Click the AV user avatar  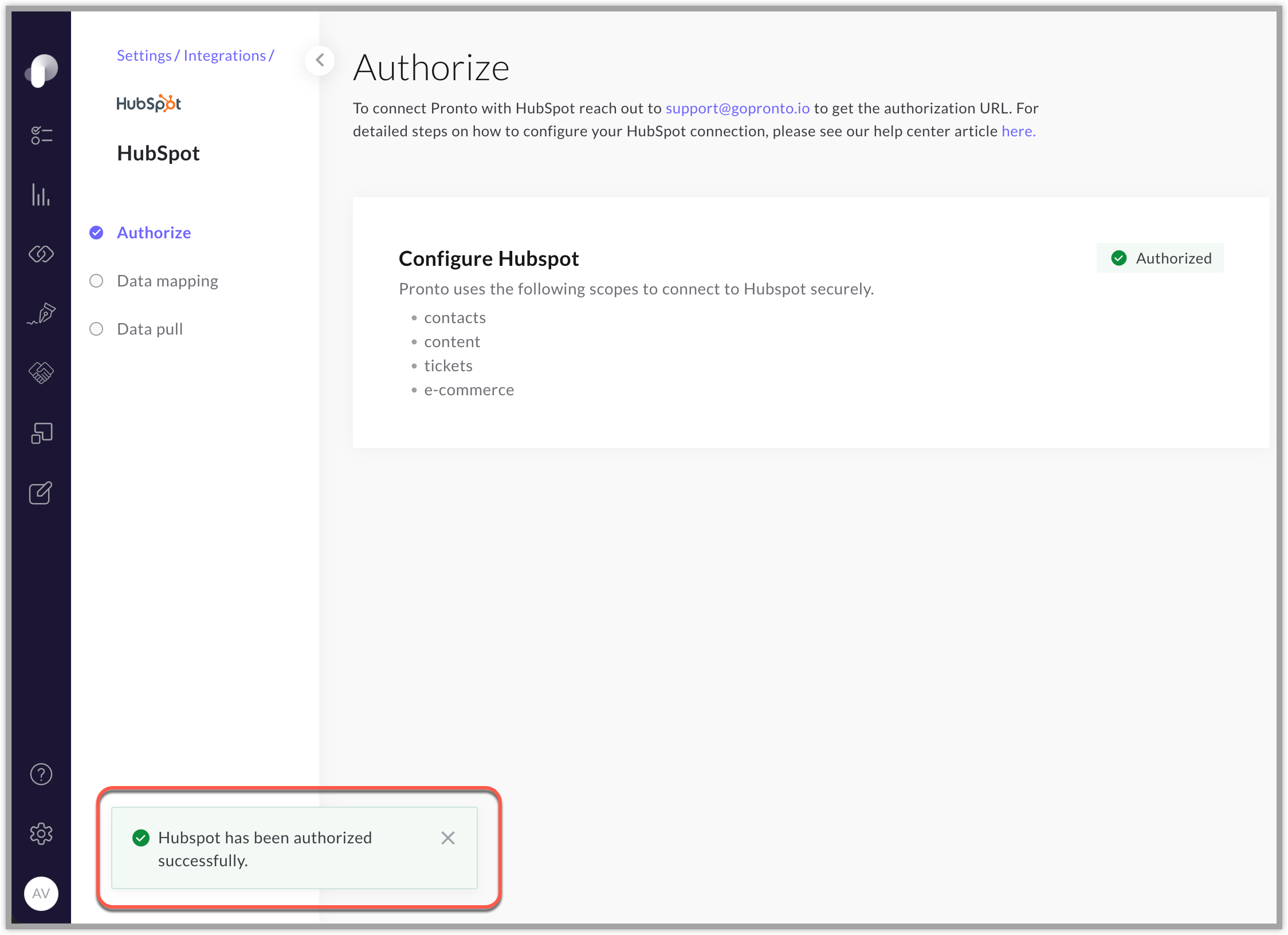pos(41,893)
